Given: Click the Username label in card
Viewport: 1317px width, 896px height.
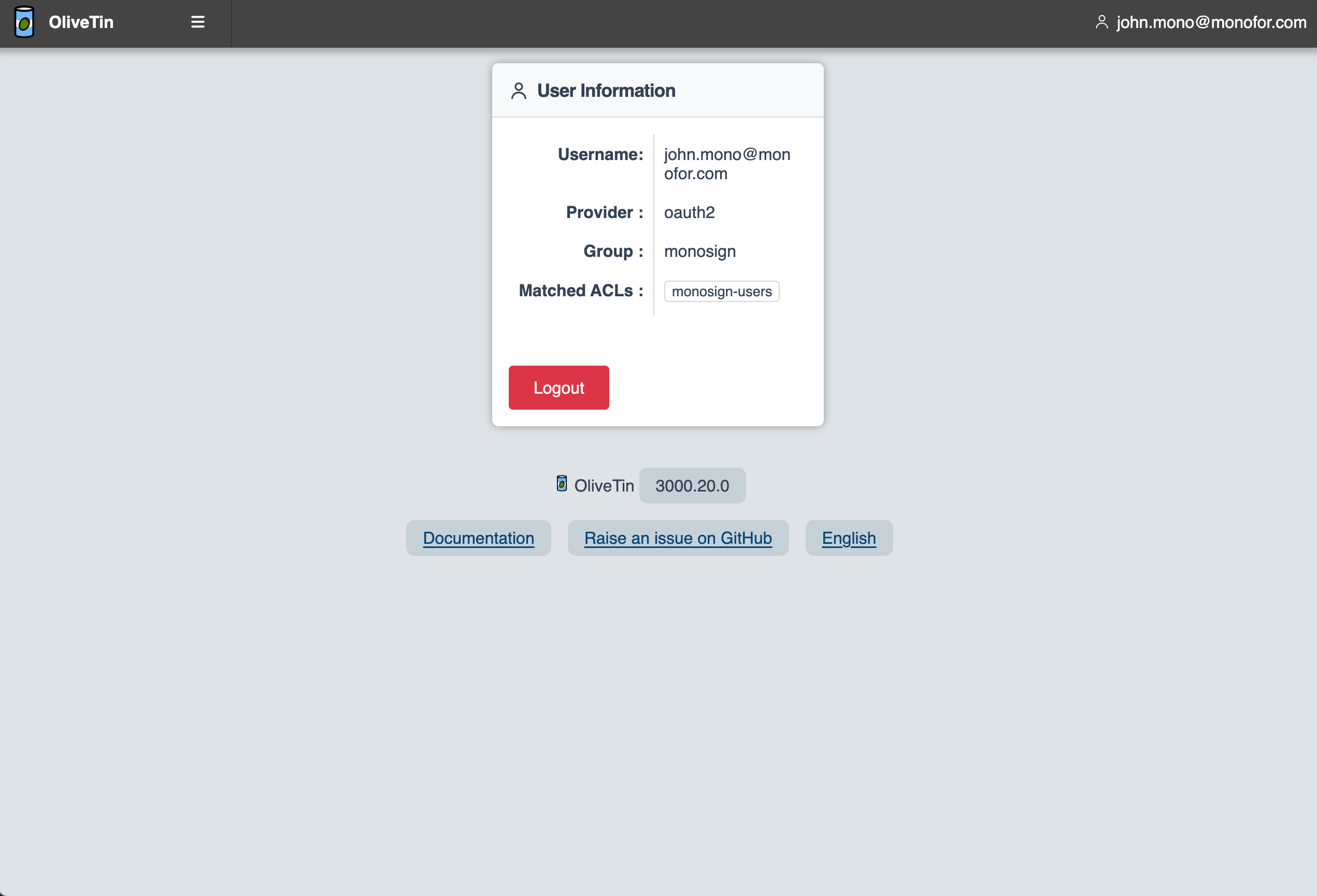Looking at the screenshot, I should (600, 154).
